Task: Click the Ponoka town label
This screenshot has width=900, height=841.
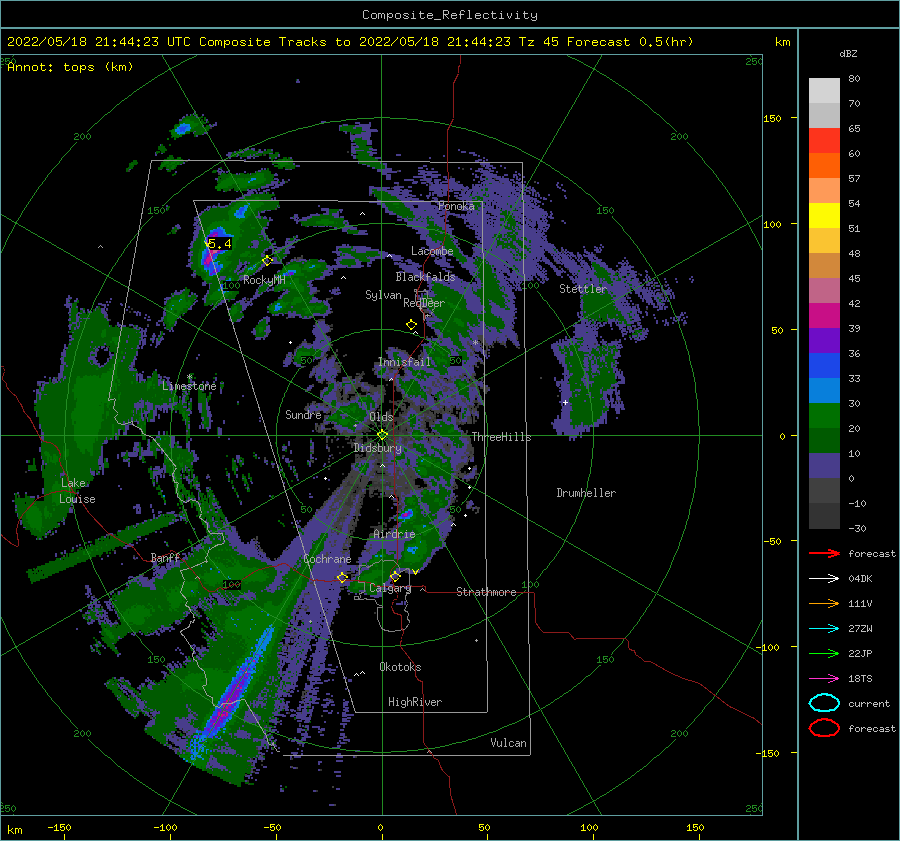Action: point(456,206)
